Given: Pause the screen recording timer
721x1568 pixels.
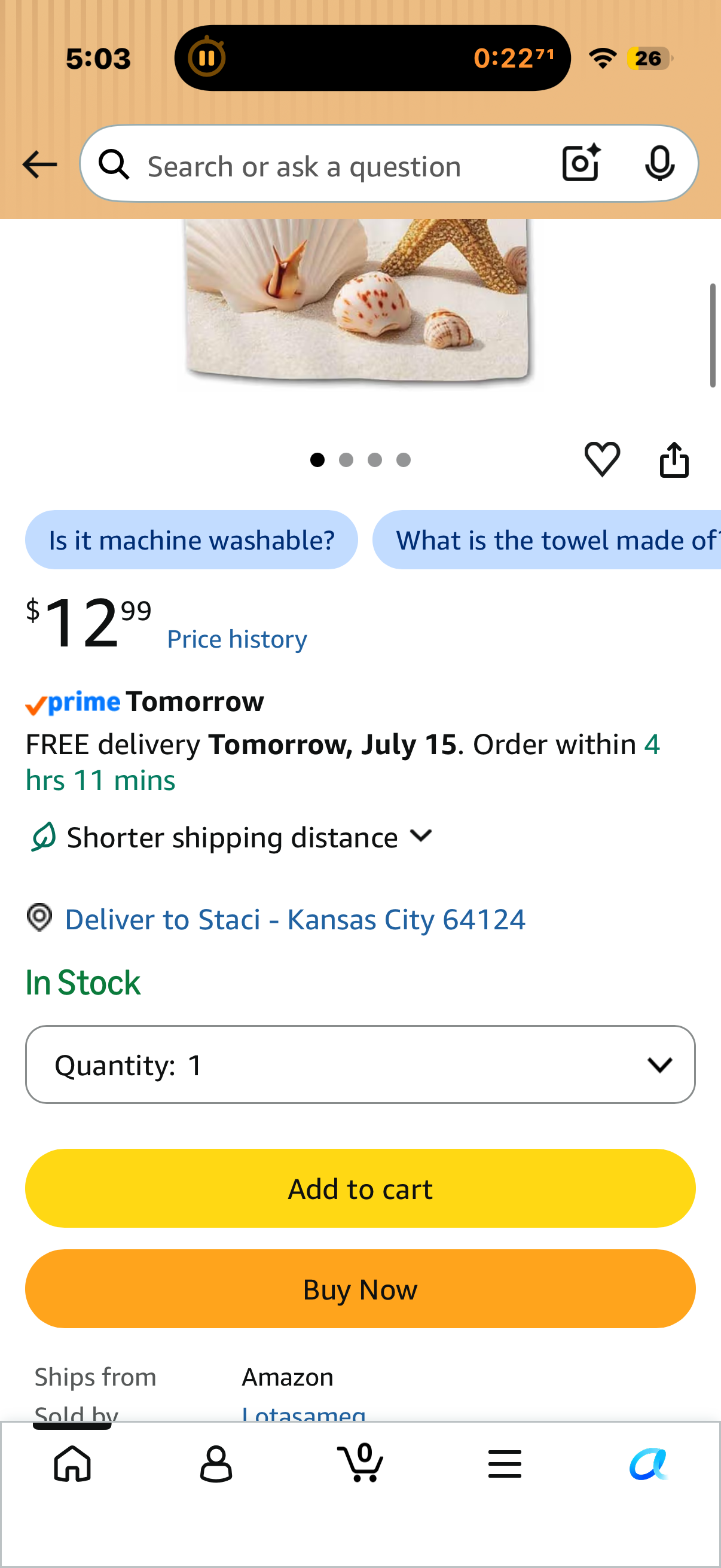Looking at the screenshot, I should pyautogui.click(x=206, y=58).
